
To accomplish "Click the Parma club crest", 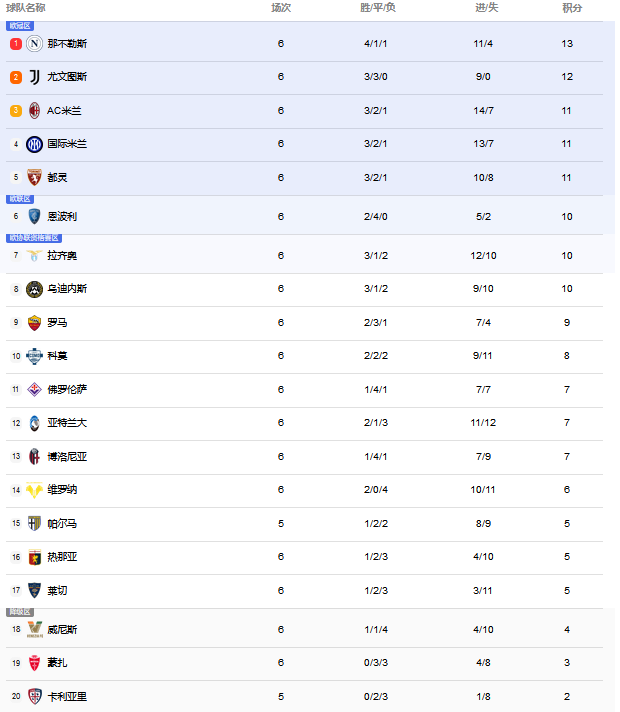I will (35, 523).
